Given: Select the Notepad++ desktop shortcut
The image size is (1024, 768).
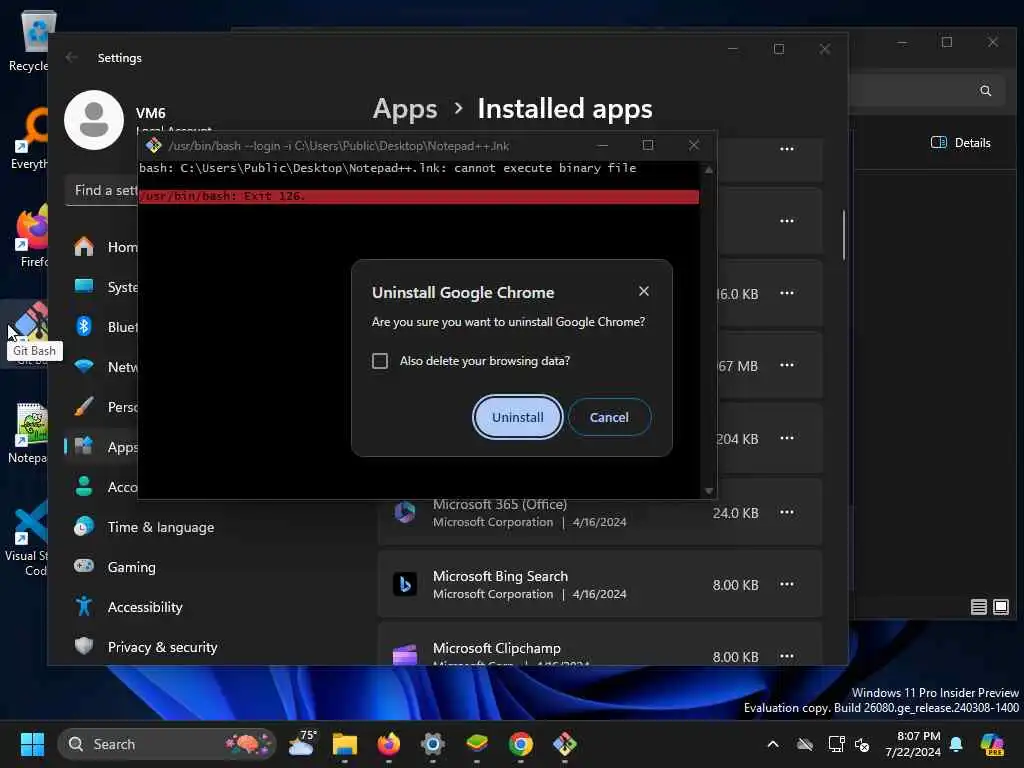Looking at the screenshot, I should (x=27, y=433).
